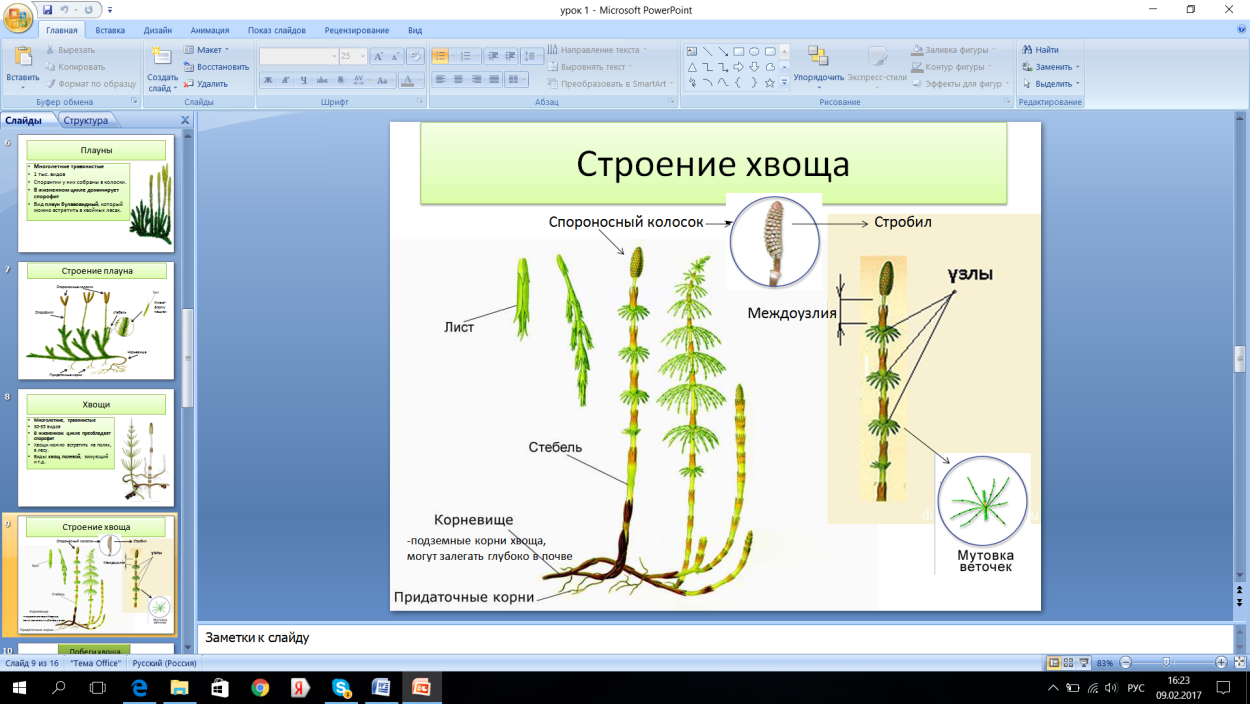Select slide 7 thumbnail Строение плауна
This screenshot has height=704, width=1250.
96,321
